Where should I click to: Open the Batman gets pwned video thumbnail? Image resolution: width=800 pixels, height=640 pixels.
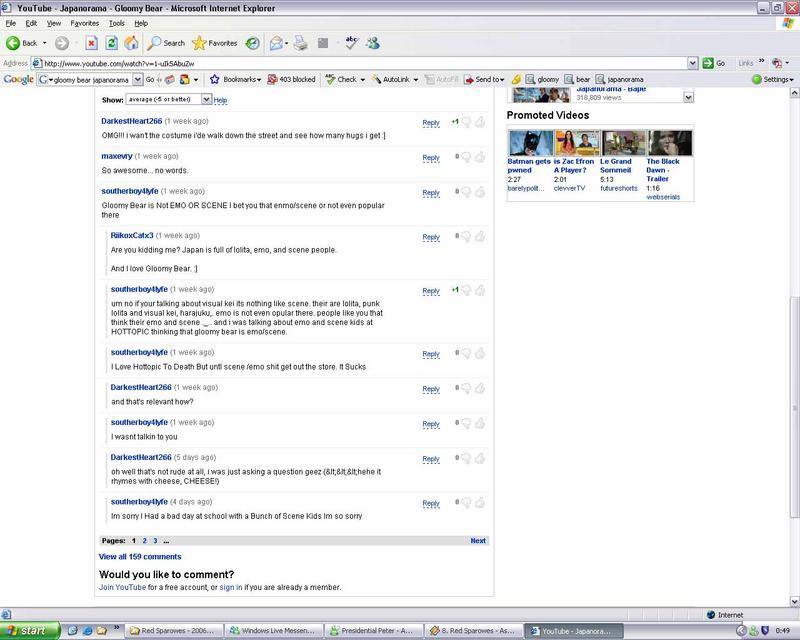pos(527,142)
